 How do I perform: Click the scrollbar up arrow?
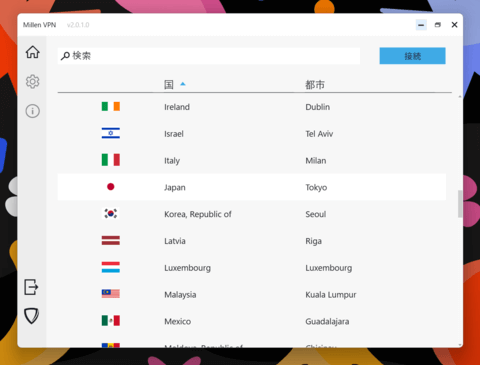[460, 97]
